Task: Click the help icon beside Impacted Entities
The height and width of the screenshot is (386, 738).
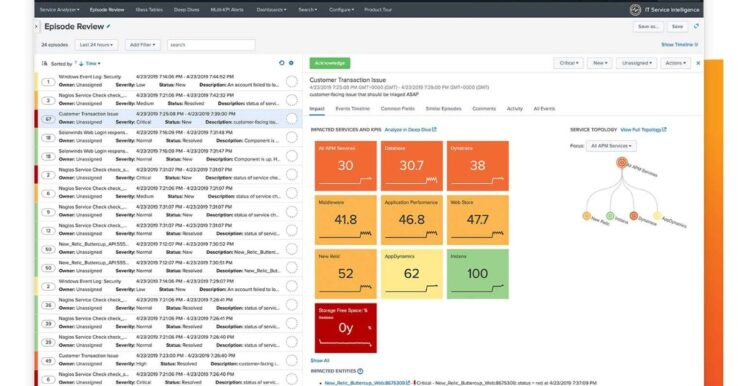Action: tap(360, 371)
